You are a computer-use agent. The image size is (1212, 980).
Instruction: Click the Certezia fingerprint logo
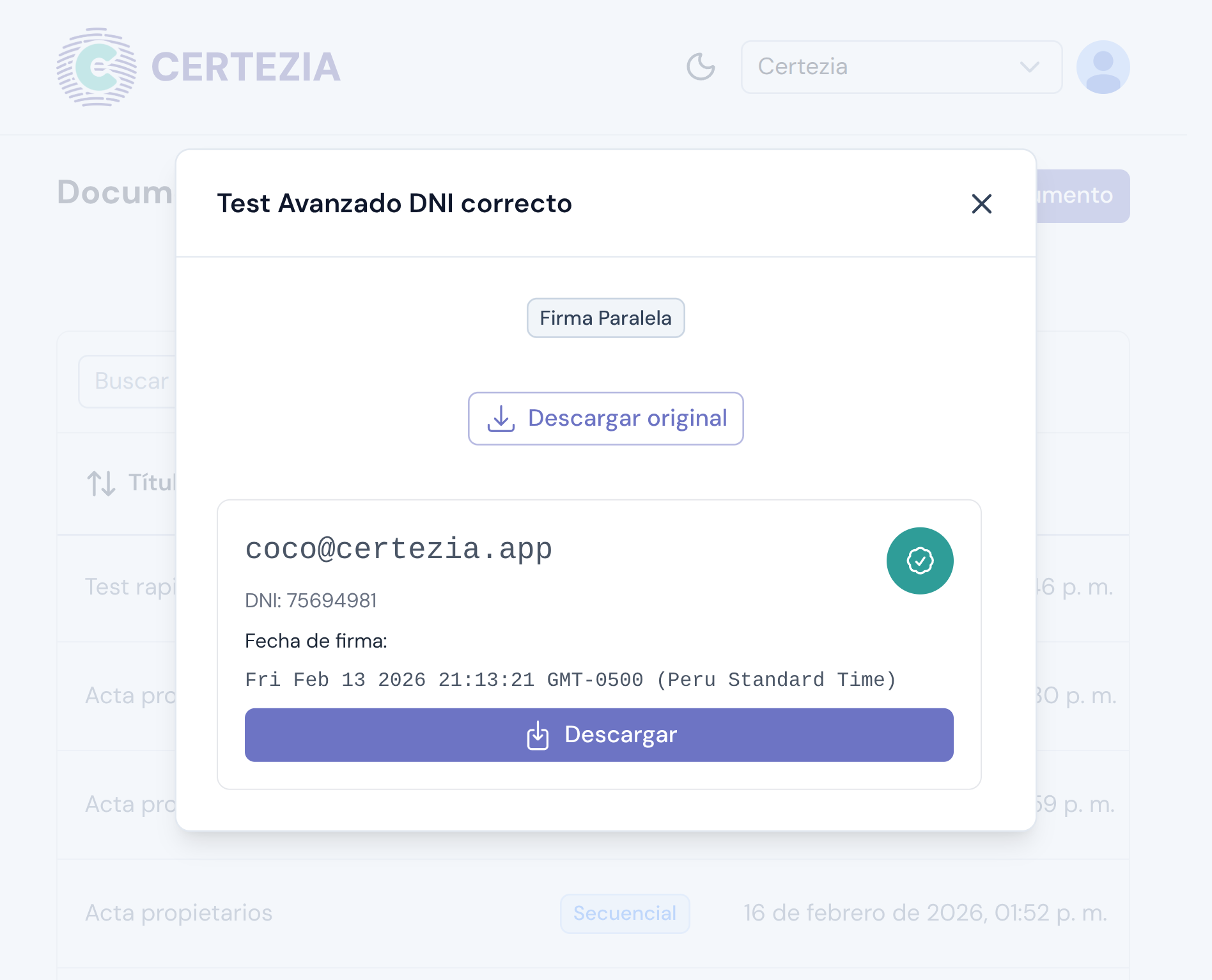click(97, 67)
